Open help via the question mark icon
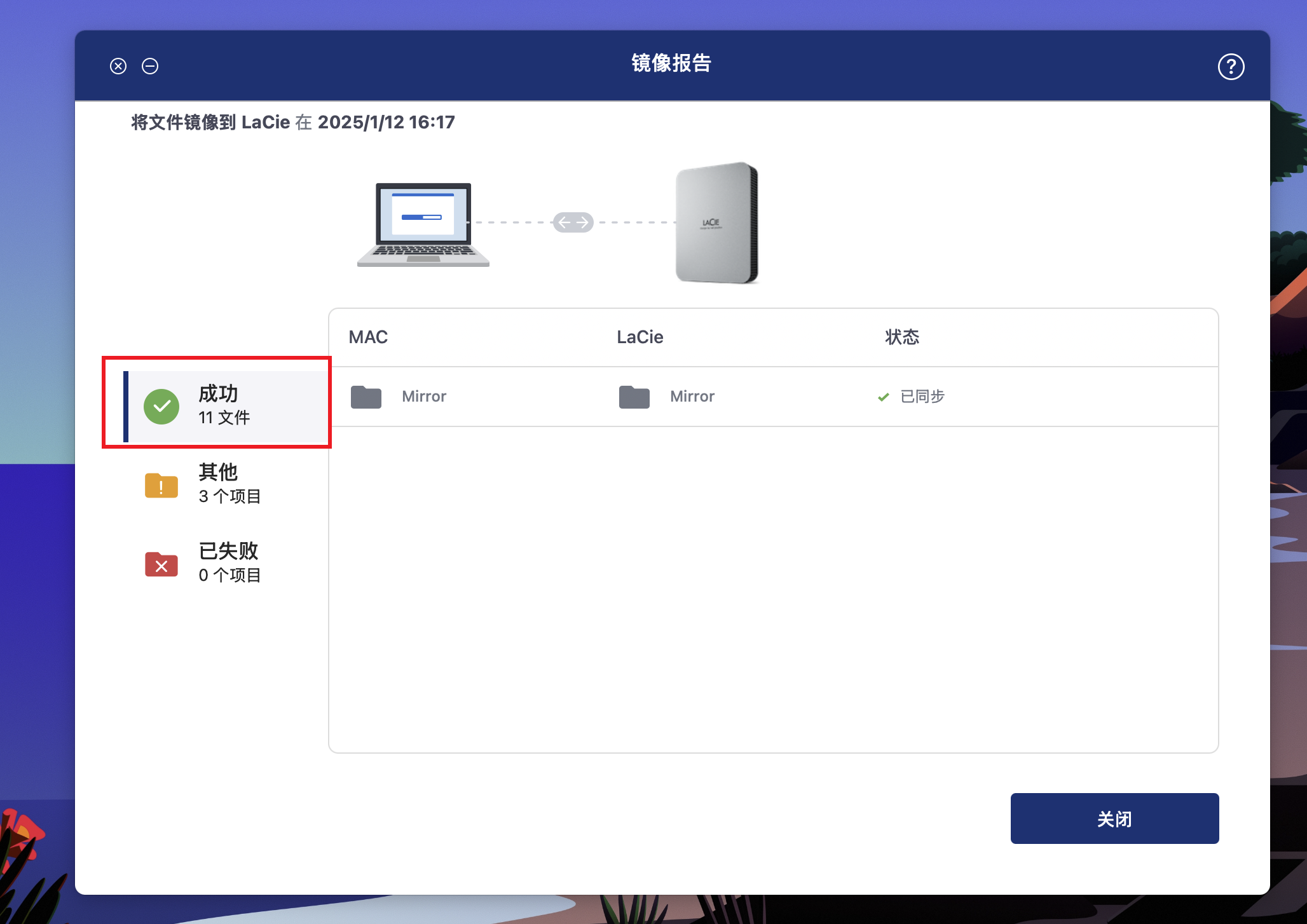The height and width of the screenshot is (924, 1307). tap(1231, 67)
